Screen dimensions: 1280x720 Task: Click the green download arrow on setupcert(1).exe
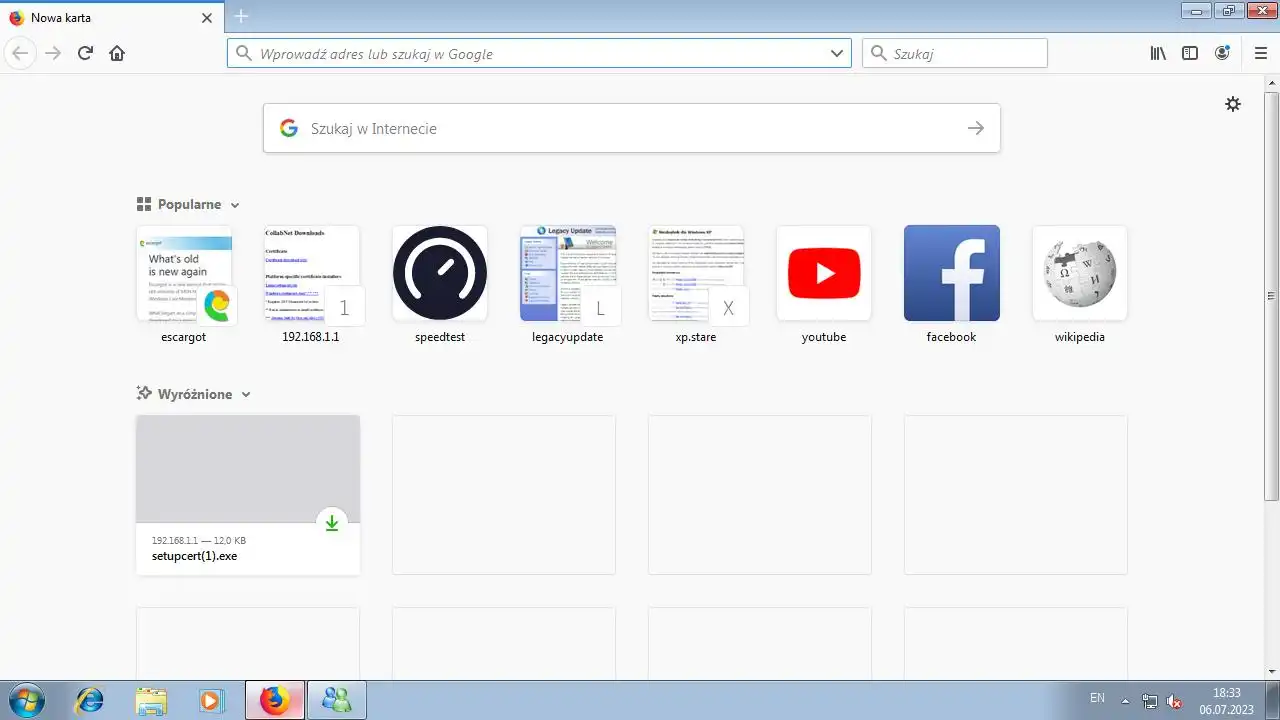pos(332,522)
